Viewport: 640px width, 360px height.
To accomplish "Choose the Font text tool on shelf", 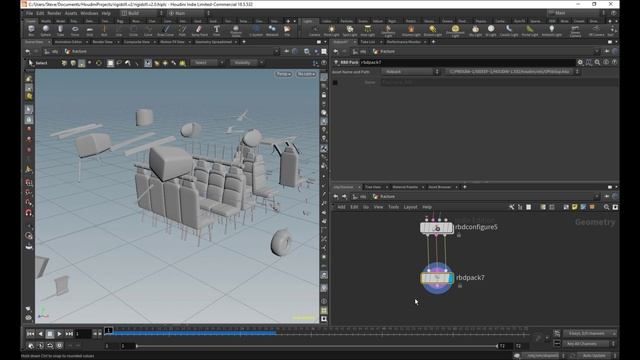I will point(216,30).
